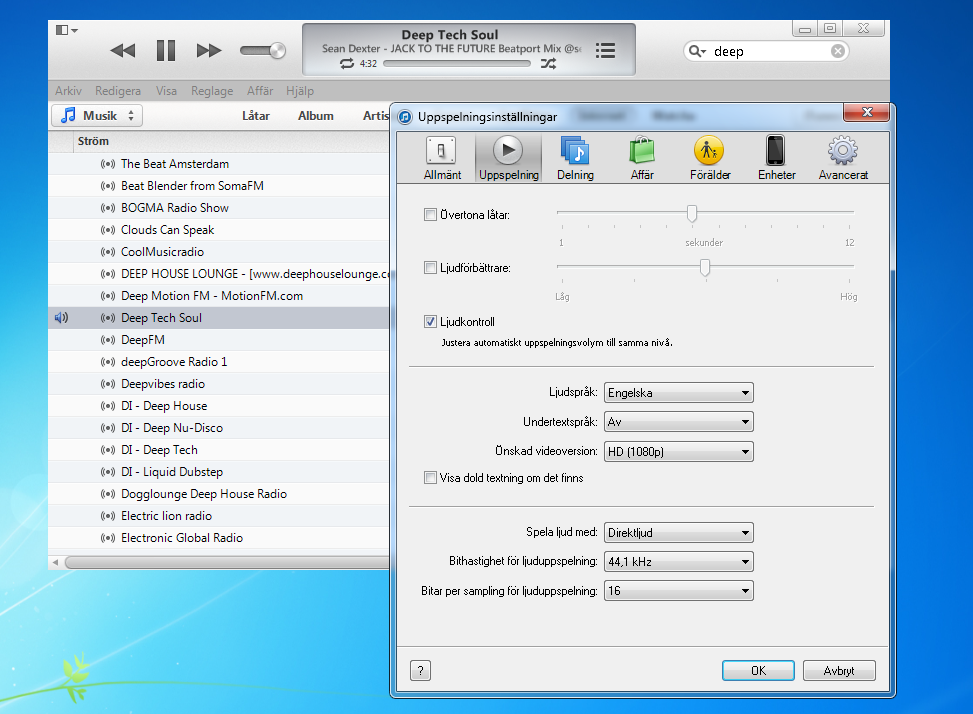This screenshot has width=973, height=714.
Task: Open the Affär menu in menu bar
Action: [x=260, y=91]
